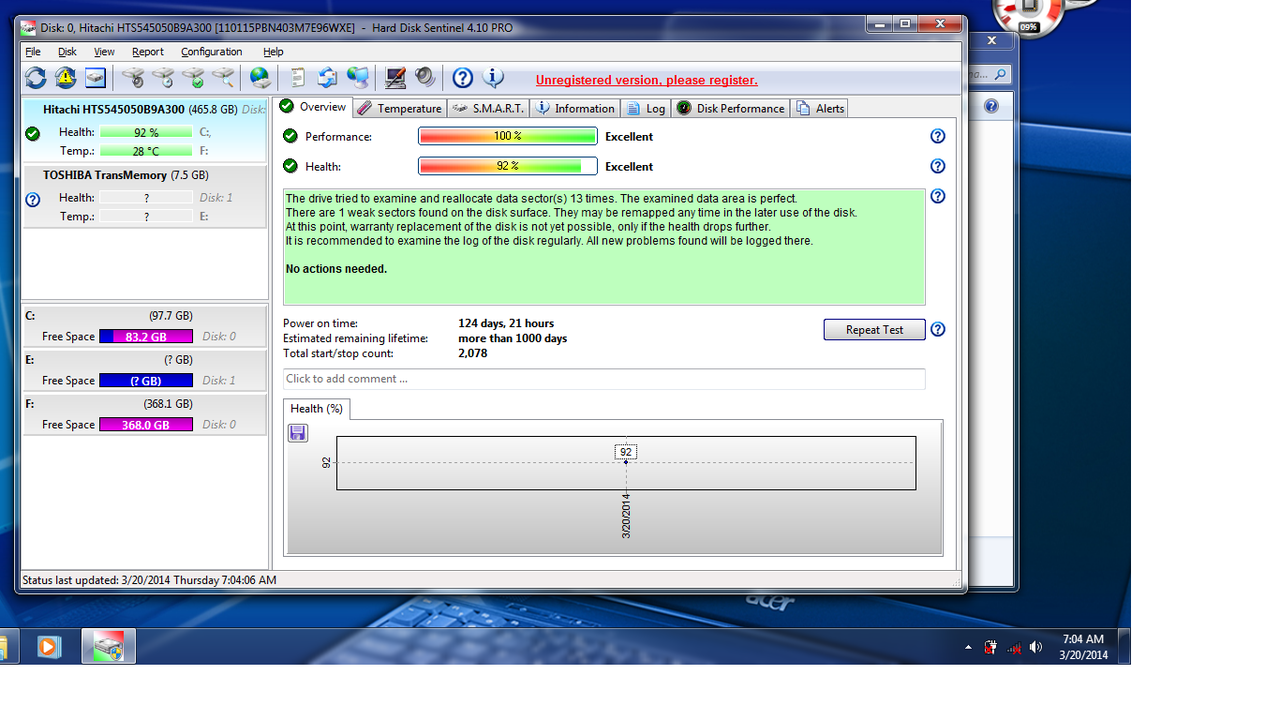
Task: Click the blue question mark Help toolbar icon
Action: (462, 77)
